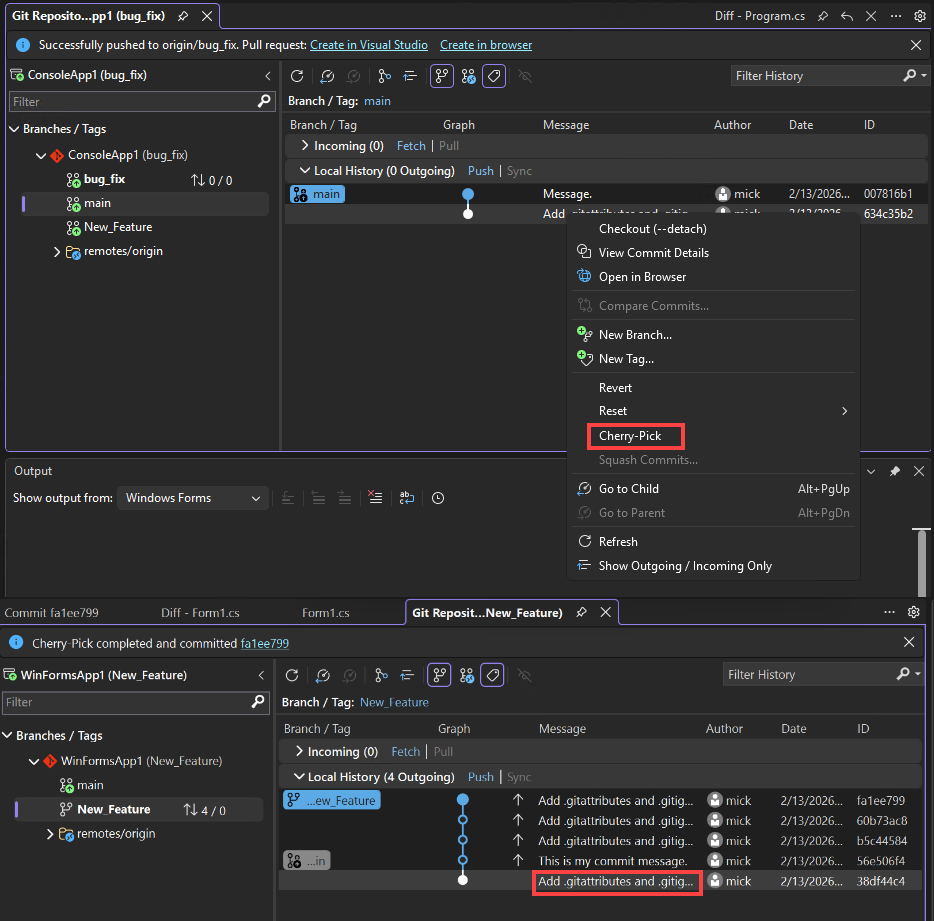Toggle word wrap in the Output window toolbar
934x921 pixels.
click(x=406, y=497)
